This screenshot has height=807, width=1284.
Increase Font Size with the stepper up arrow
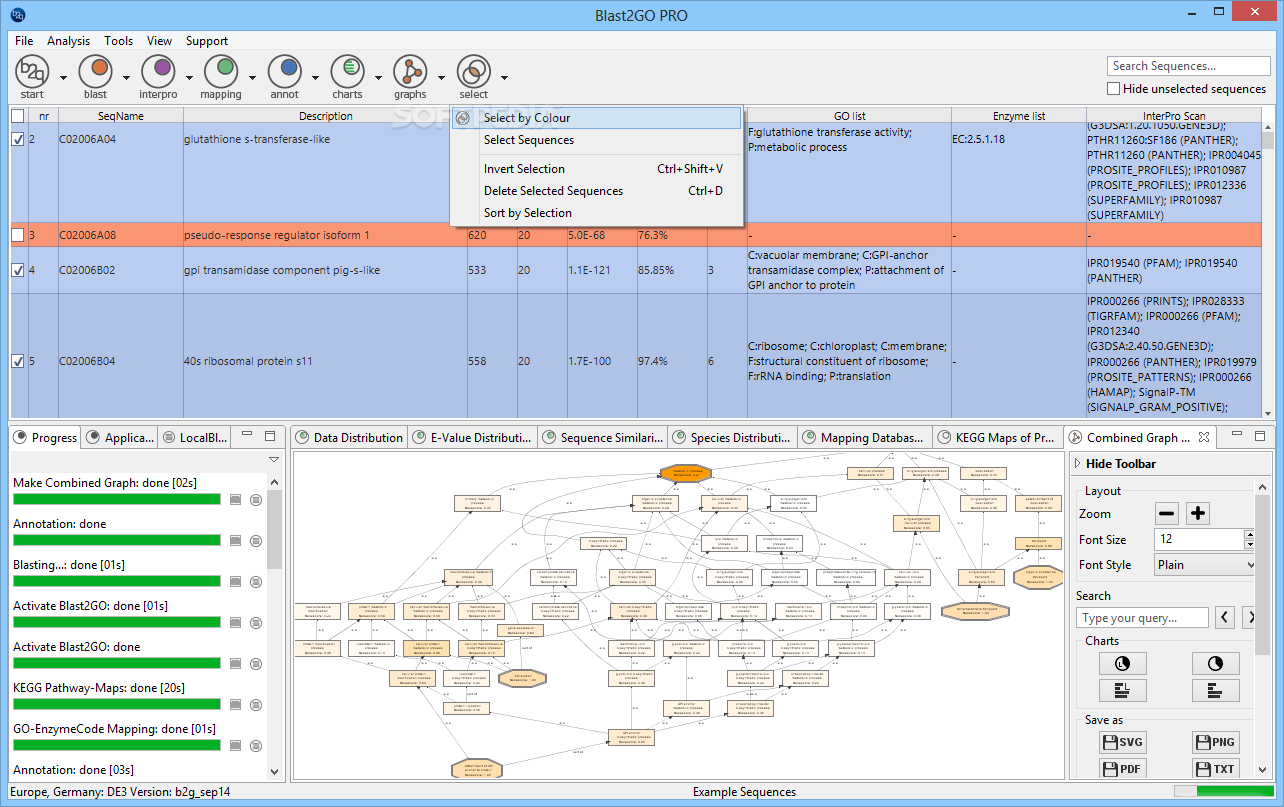click(1249, 534)
